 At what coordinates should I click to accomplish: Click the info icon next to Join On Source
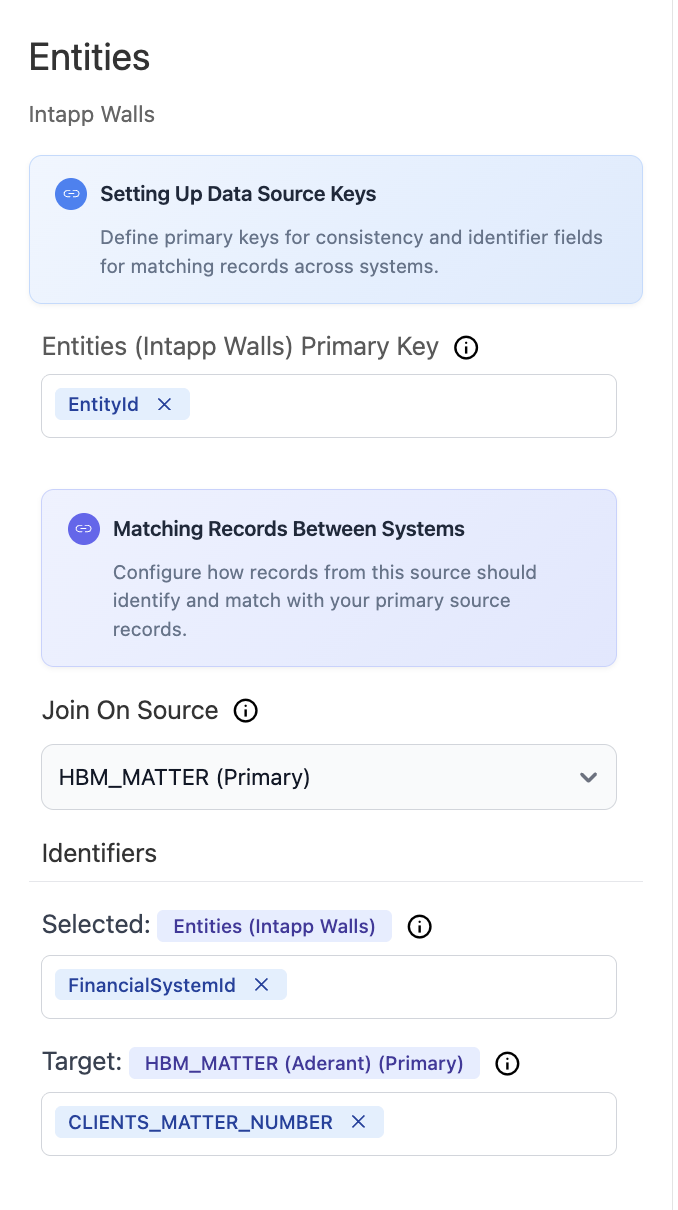click(x=245, y=710)
